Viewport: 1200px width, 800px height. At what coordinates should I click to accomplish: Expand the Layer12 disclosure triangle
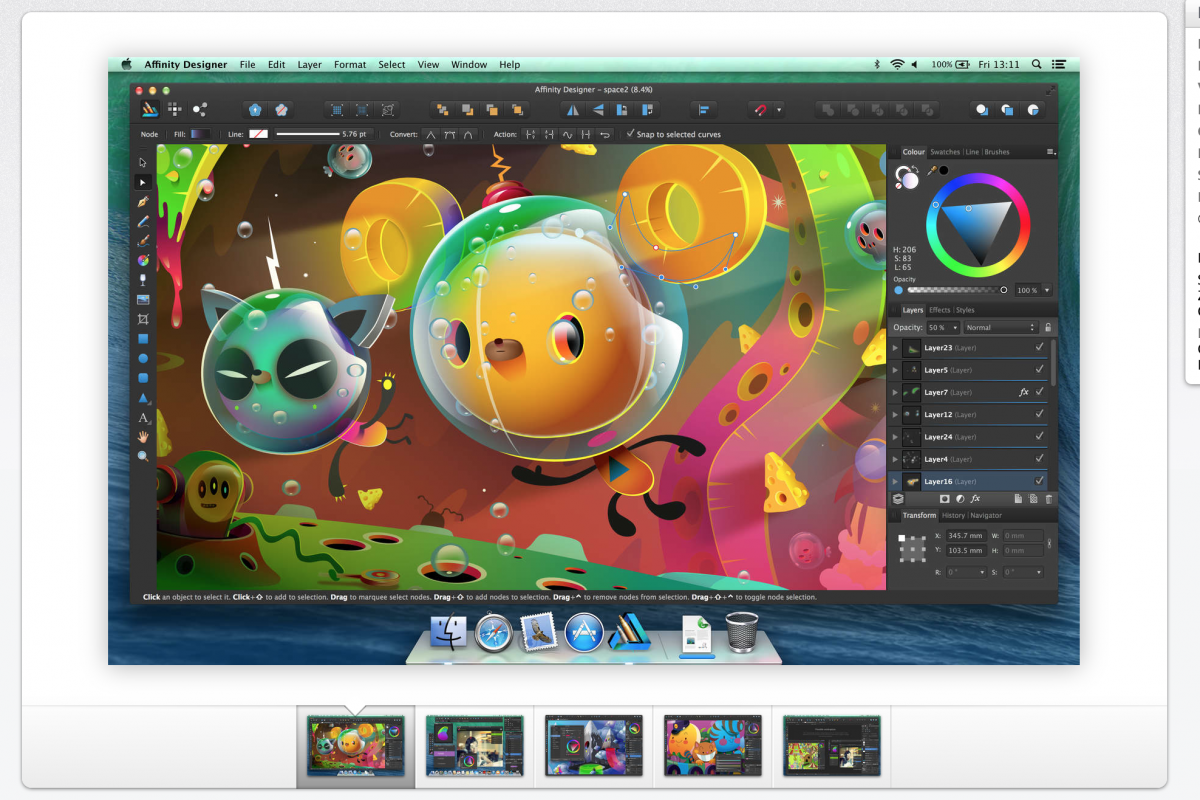click(895, 414)
